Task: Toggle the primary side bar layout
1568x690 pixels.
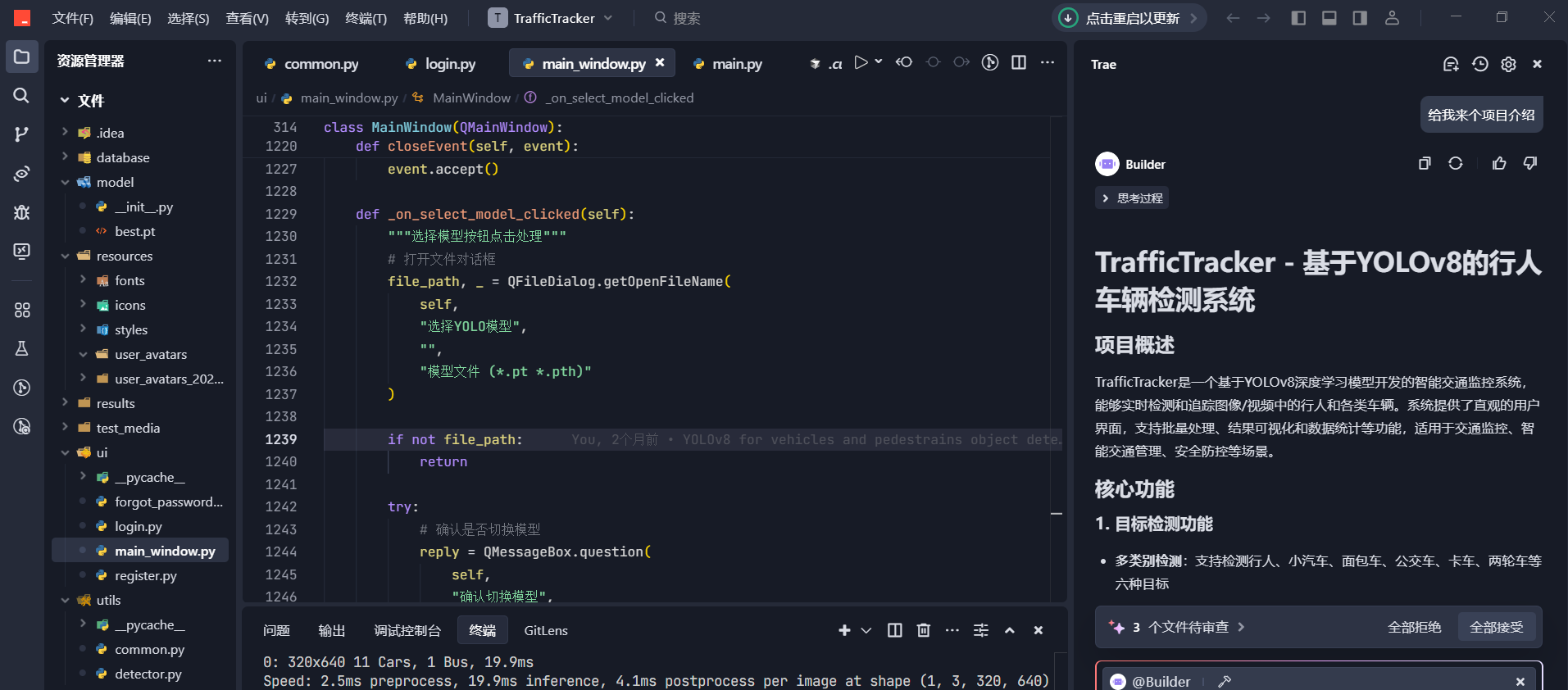Action: tap(1298, 18)
